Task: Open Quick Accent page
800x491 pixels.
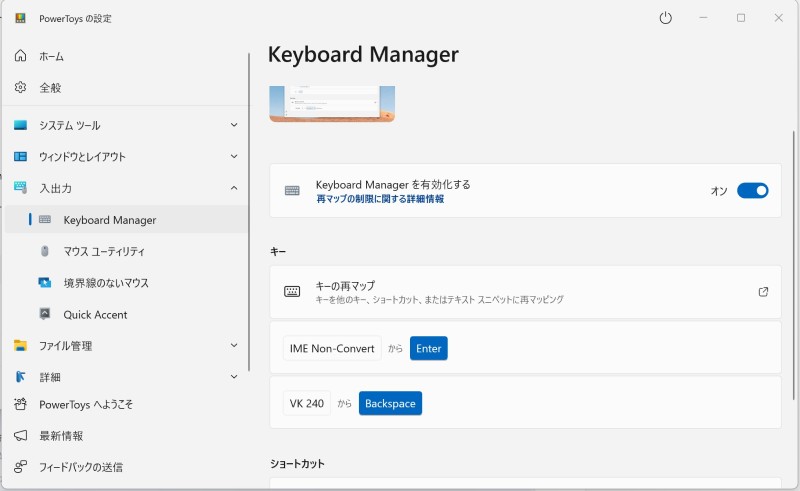Action: click(x=126, y=314)
